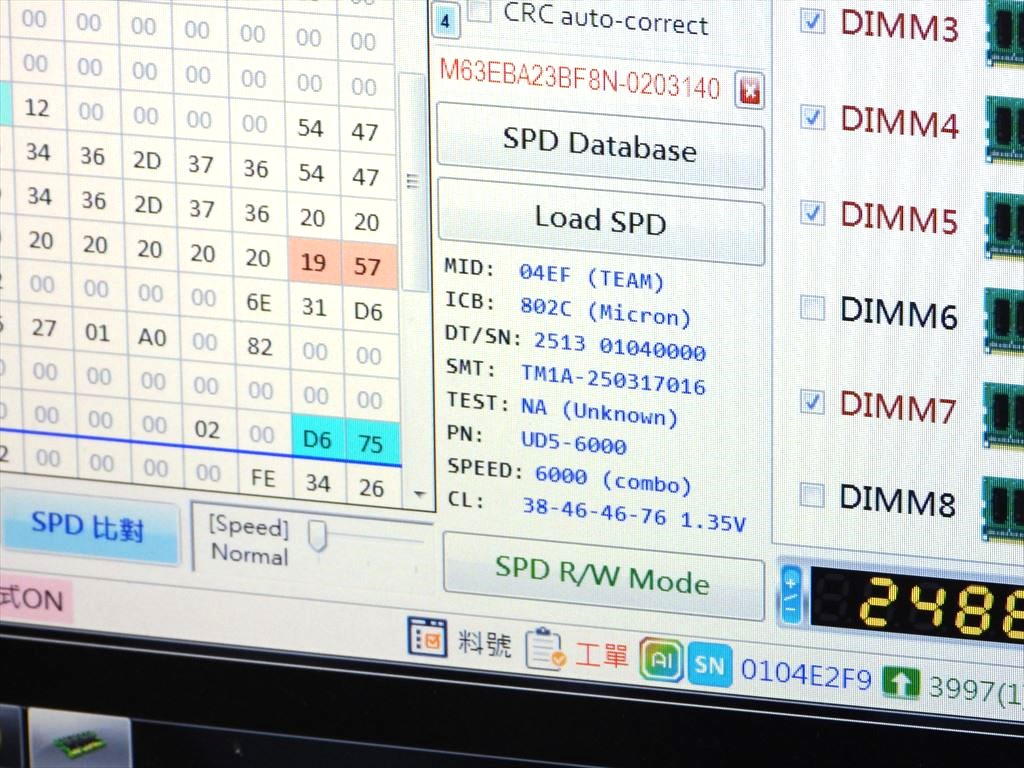Click the SPD 比對 compare button
Screen dimensions: 1024x768
[x=88, y=526]
